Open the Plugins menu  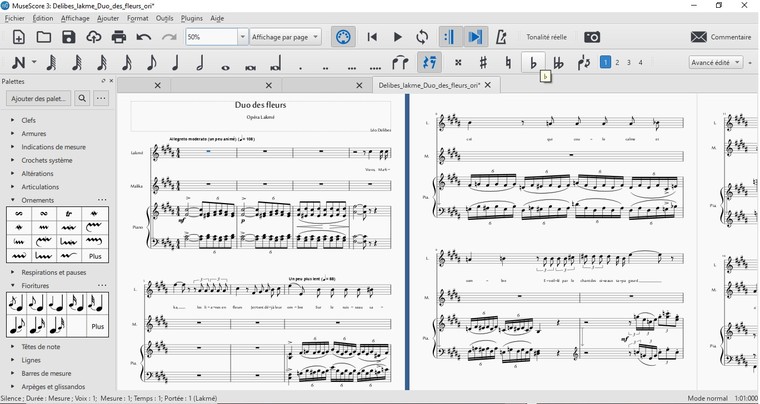coord(191,18)
